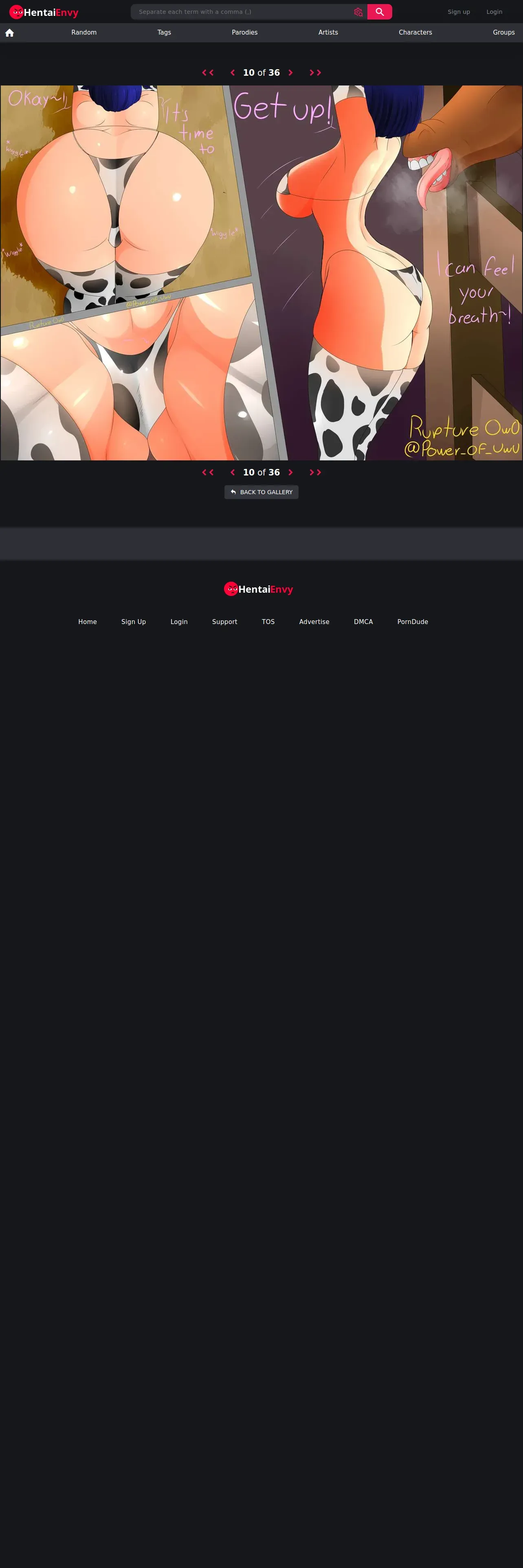The height and width of the screenshot is (1568, 523).
Task: Open the Groups menu item
Action: point(503,32)
